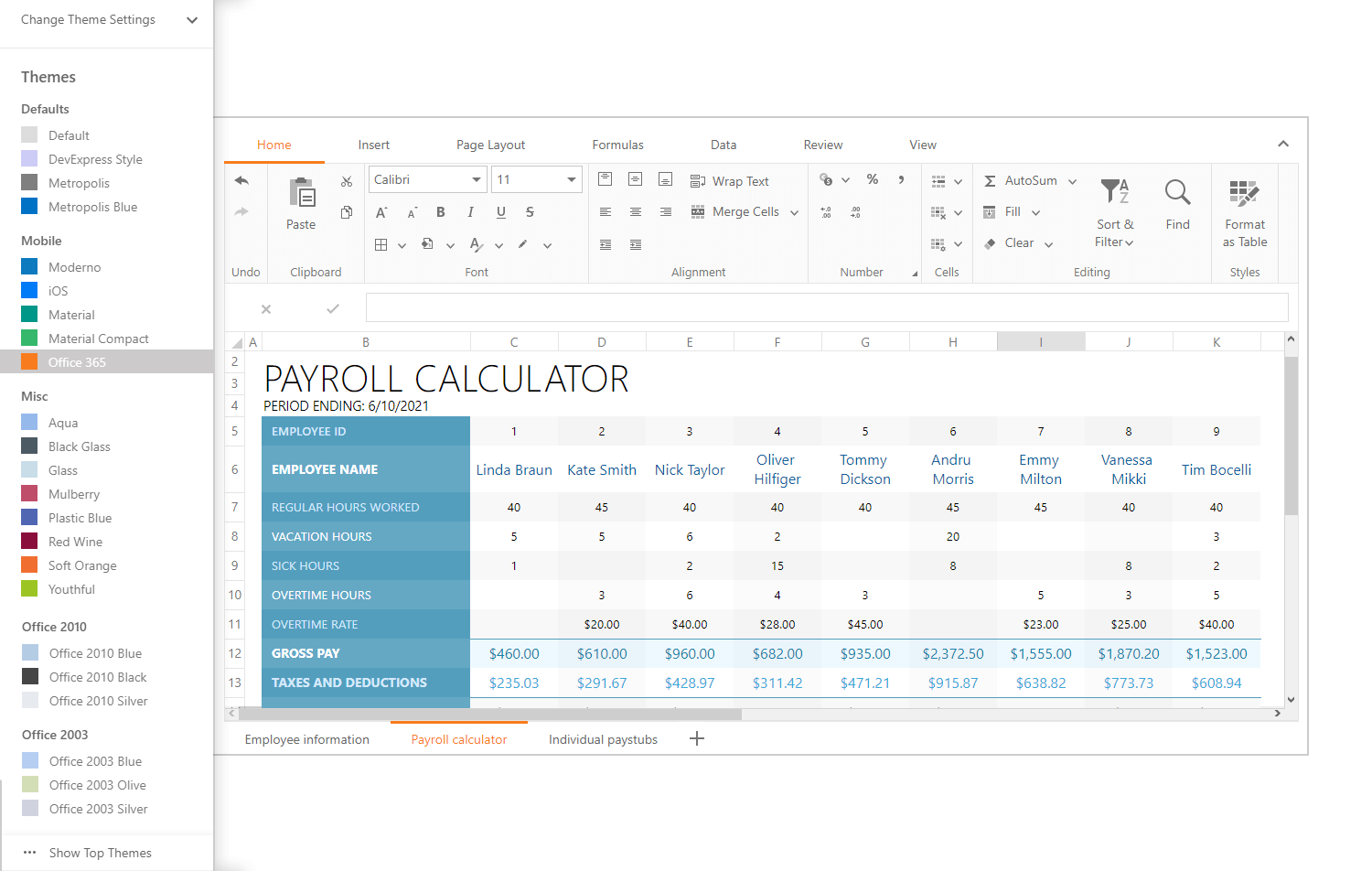Enable the Red Wine theme
Image resolution: width=1372 pixels, height=871 pixels.
coord(75,541)
